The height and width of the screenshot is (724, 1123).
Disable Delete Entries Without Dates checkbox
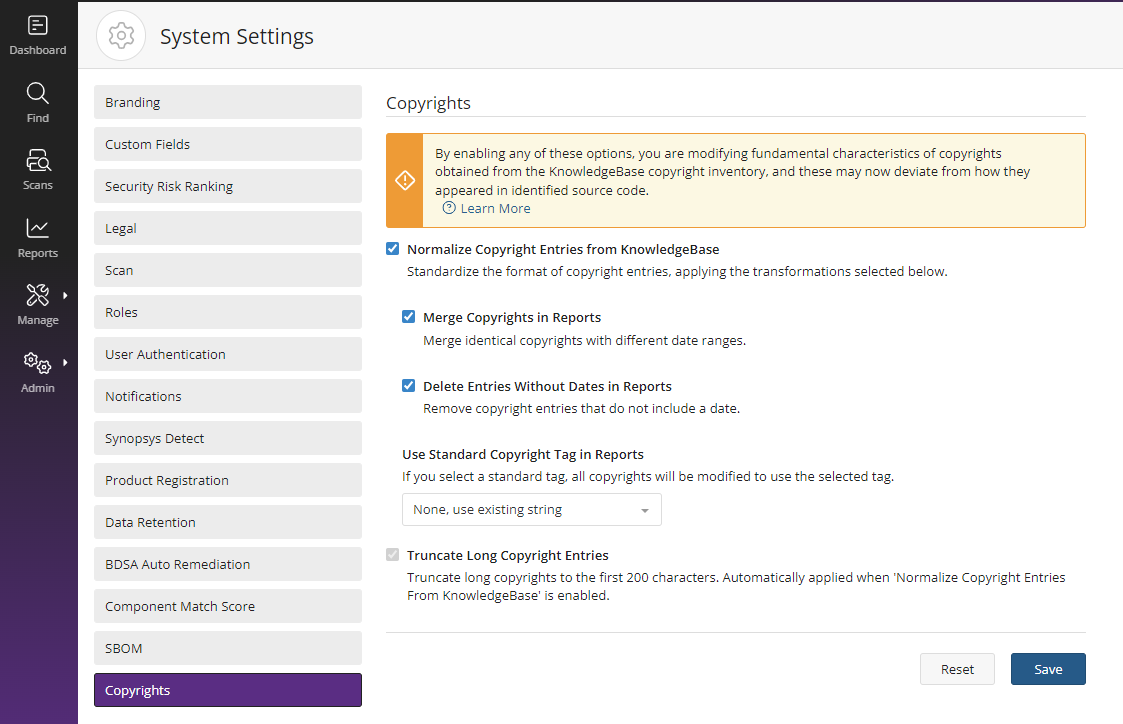(409, 386)
